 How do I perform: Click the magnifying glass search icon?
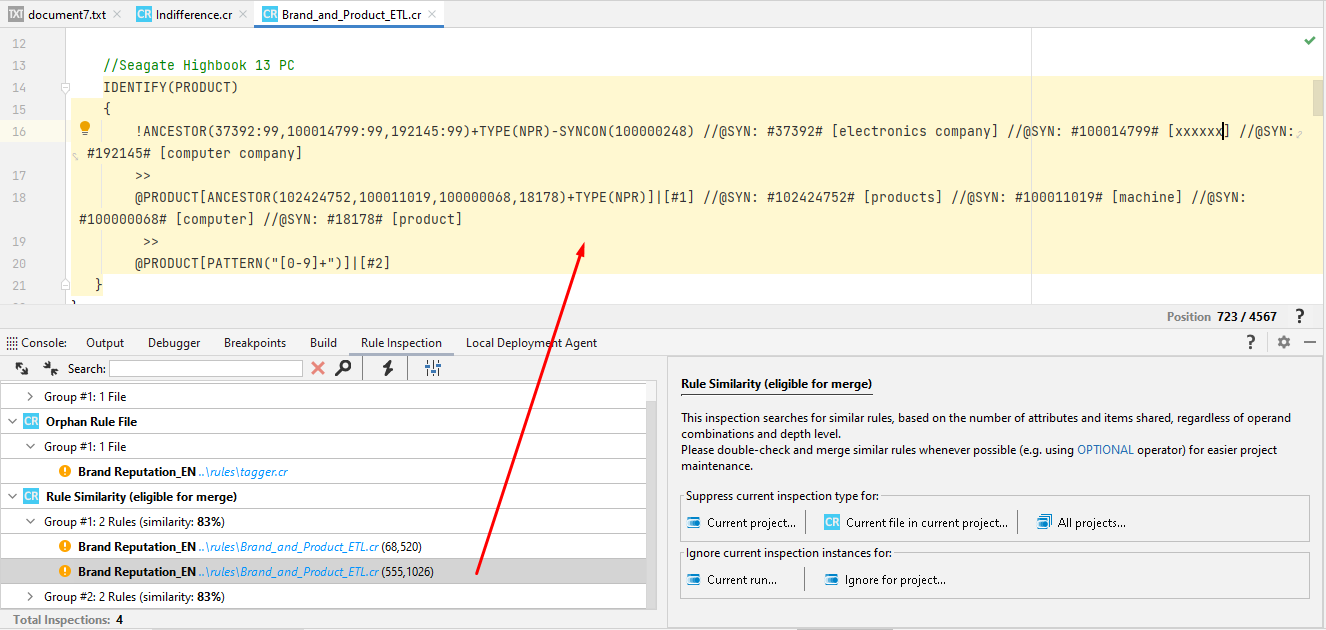click(343, 369)
